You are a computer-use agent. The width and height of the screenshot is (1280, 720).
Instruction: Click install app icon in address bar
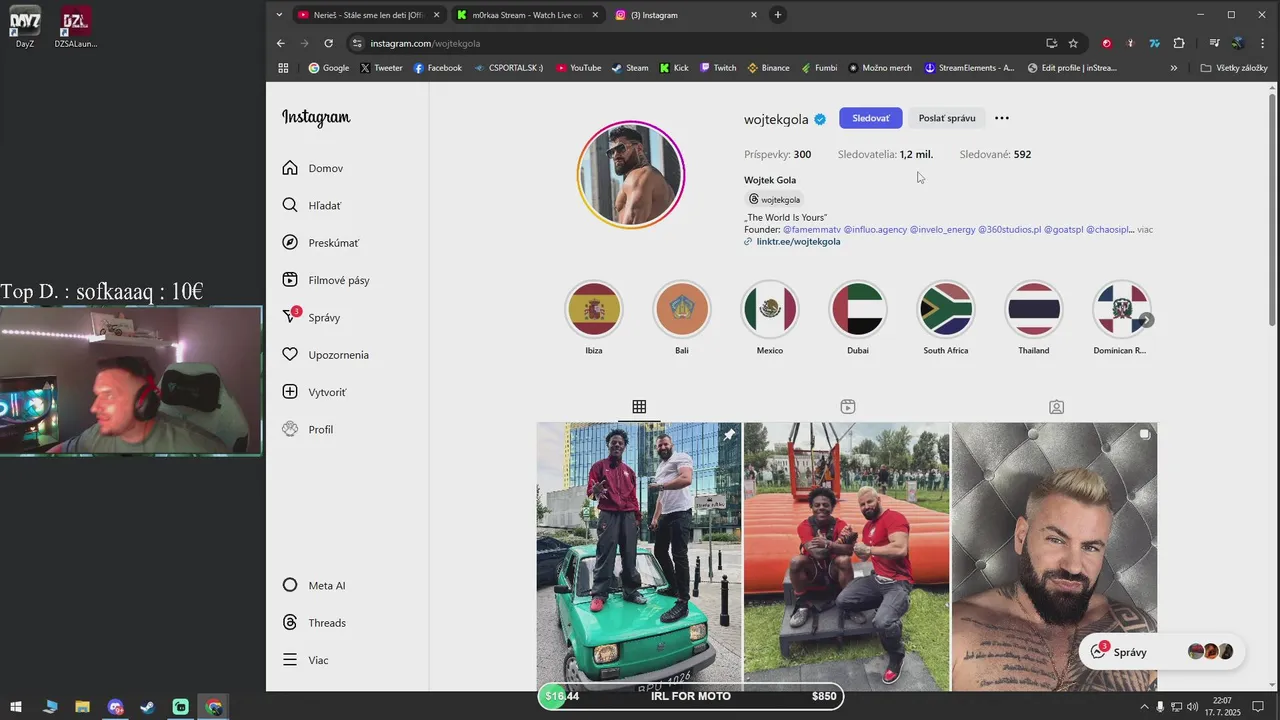click(1051, 43)
